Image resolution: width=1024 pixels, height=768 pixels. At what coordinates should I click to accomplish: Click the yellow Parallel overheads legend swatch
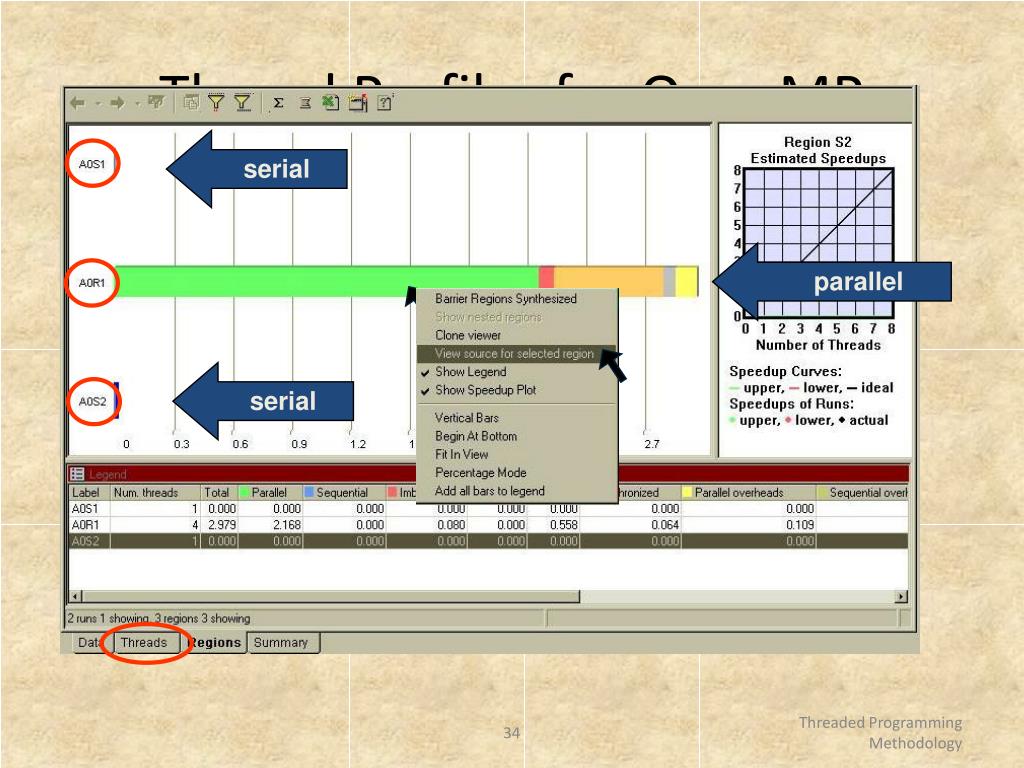click(x=687, y=492)
